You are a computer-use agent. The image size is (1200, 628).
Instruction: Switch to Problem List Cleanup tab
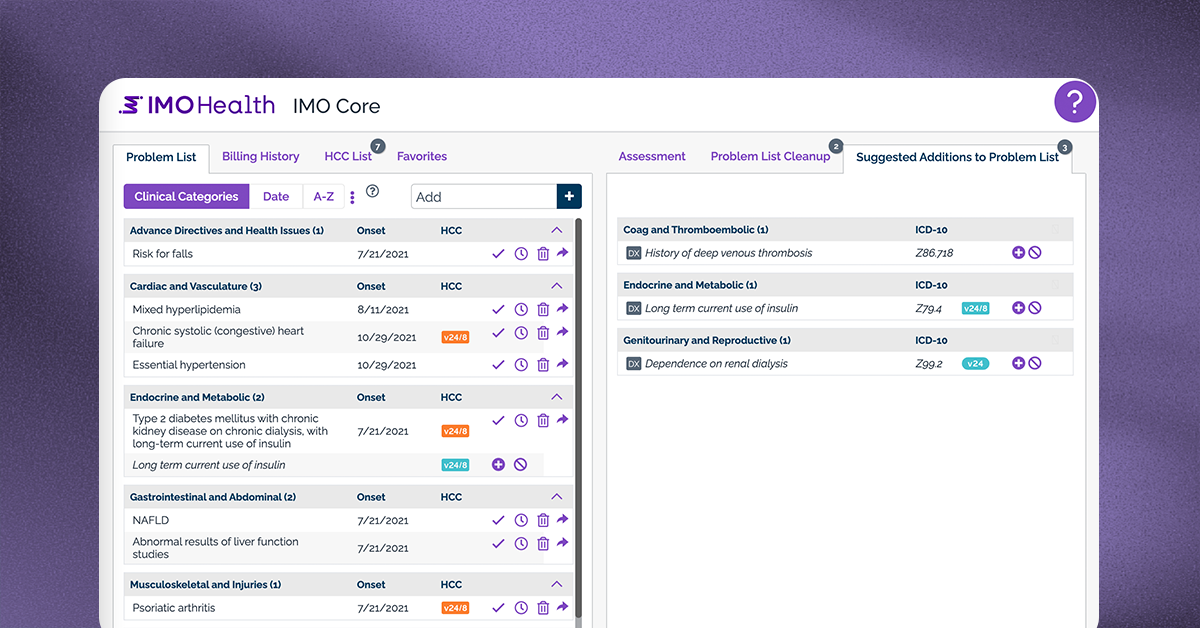[x=770, y=156]
